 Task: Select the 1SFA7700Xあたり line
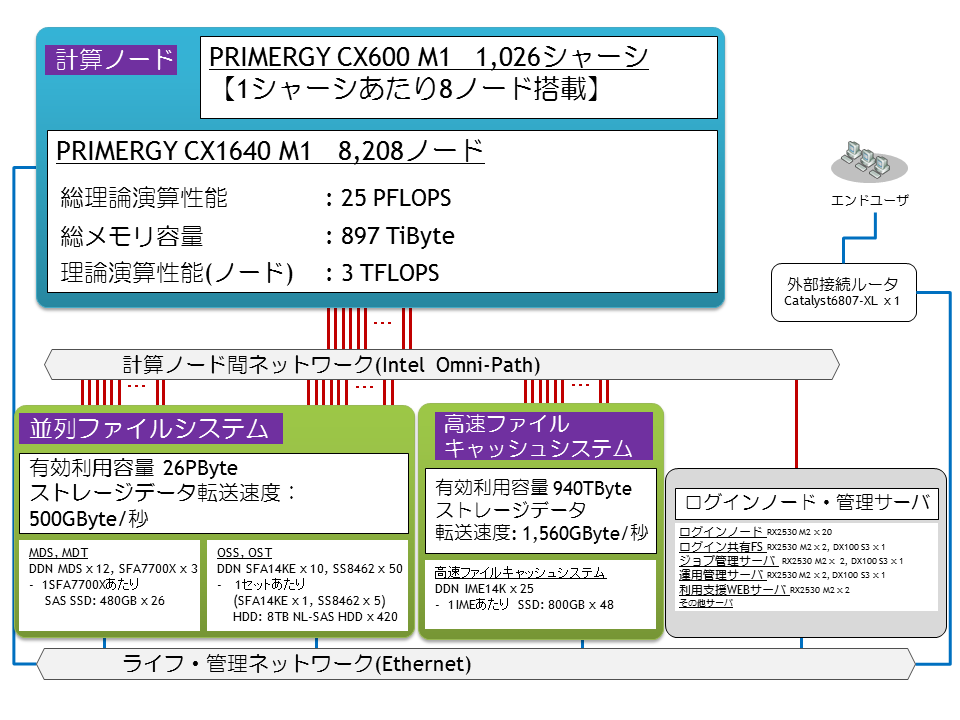[85, 585]
